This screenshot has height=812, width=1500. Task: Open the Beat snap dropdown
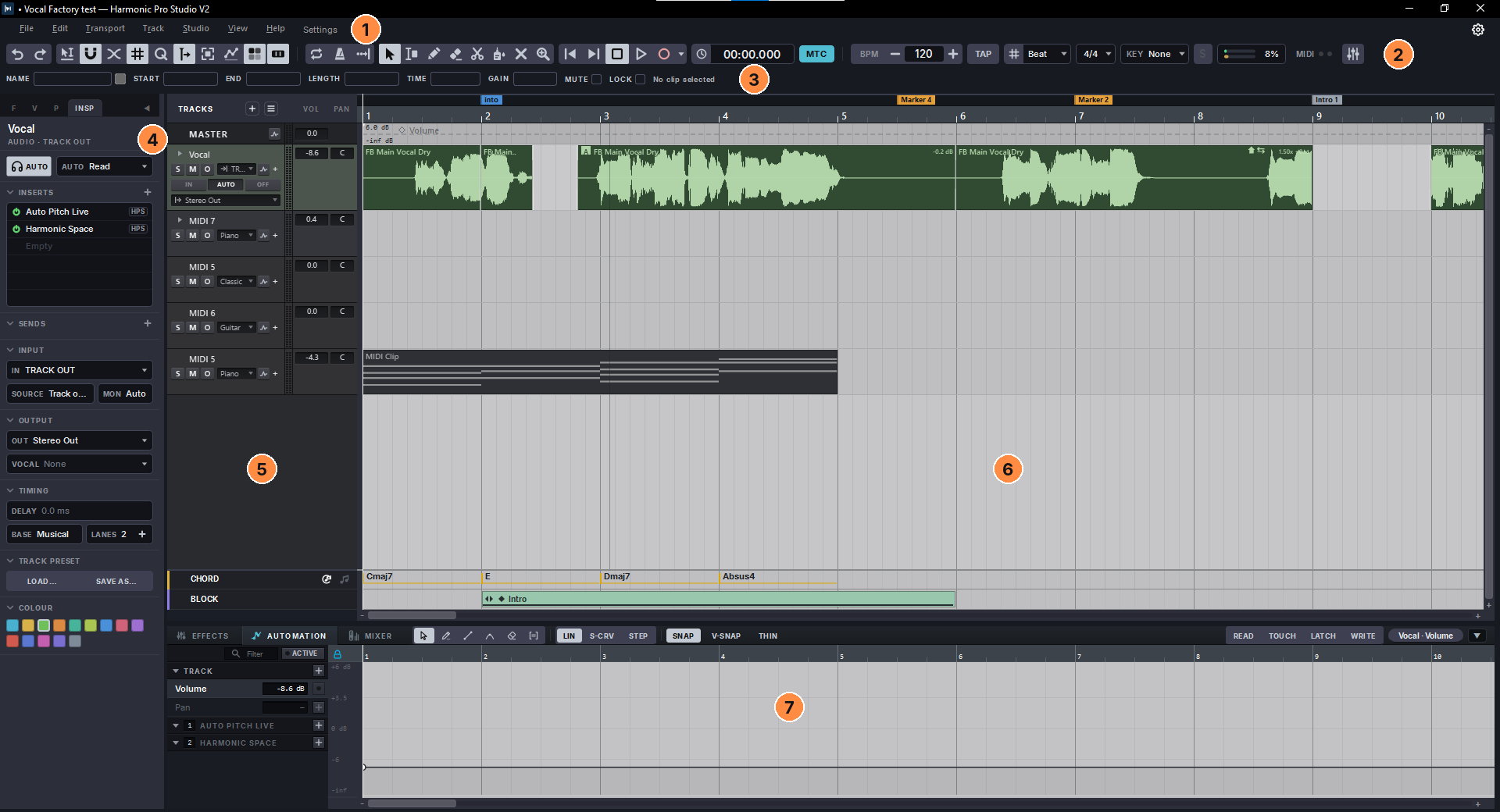[1046, 54]
